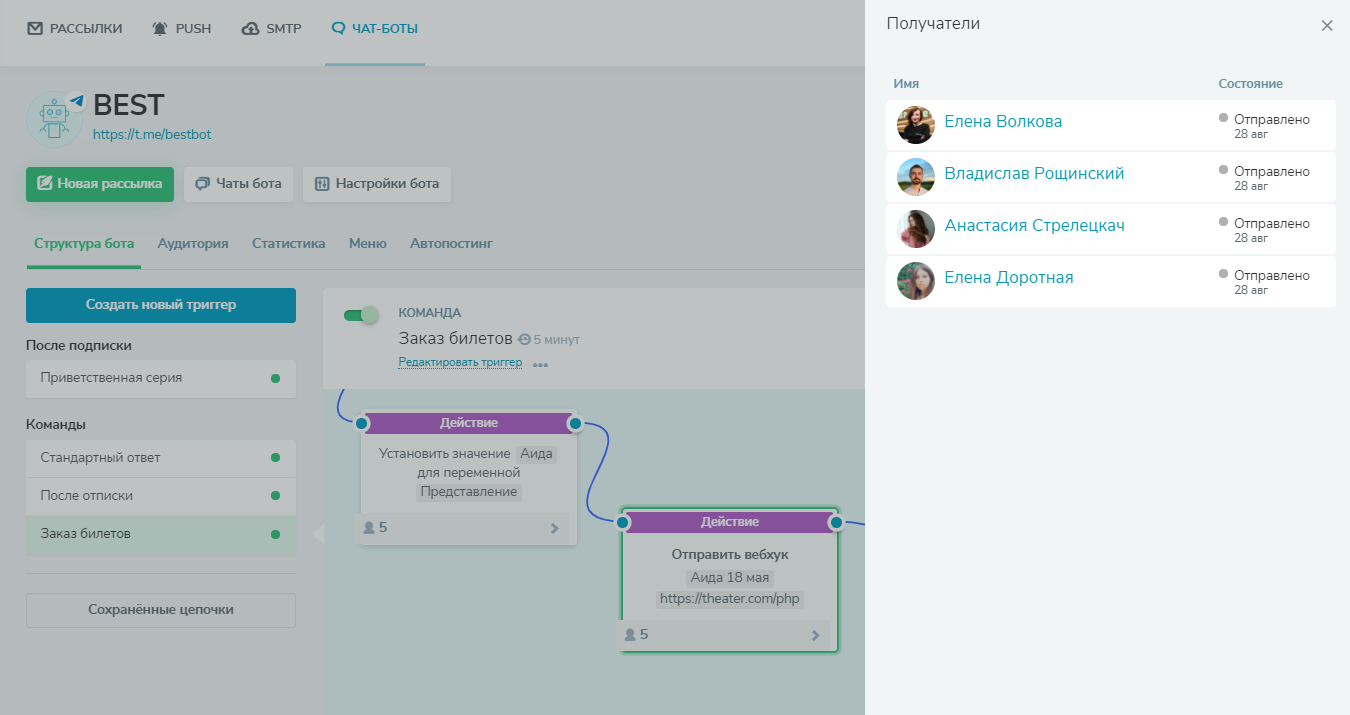Image resolution: width=1350 pixels, height=715 pixels.
Task: Open the https://t.me/bestbot link
Action: tap(152, 134)
